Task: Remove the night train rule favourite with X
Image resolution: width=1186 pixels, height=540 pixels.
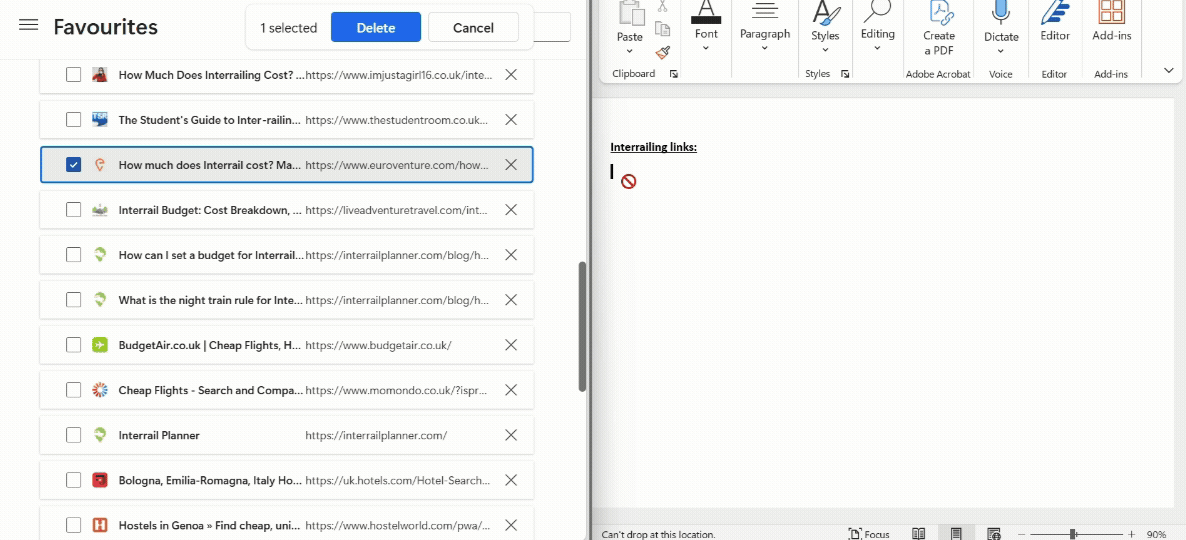Action: click(511, 299)
